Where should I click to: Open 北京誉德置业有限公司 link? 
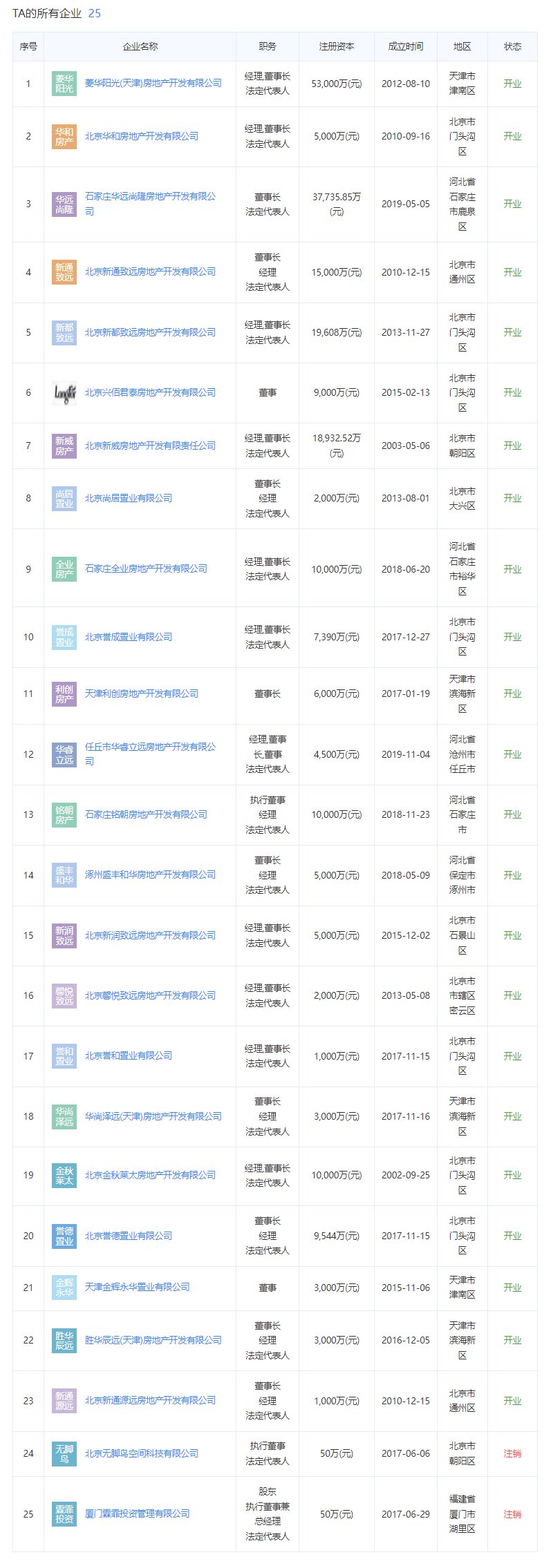[x=129, y=1236]
